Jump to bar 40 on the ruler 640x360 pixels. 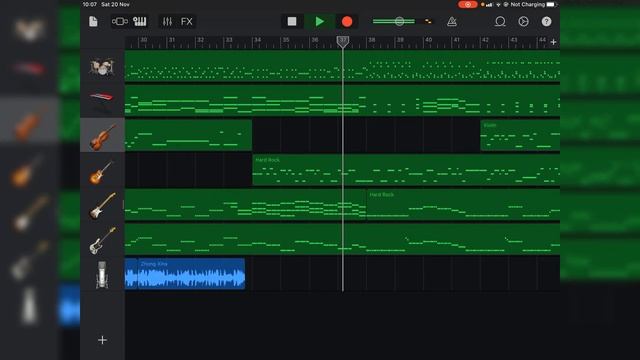tap(428, 40)
